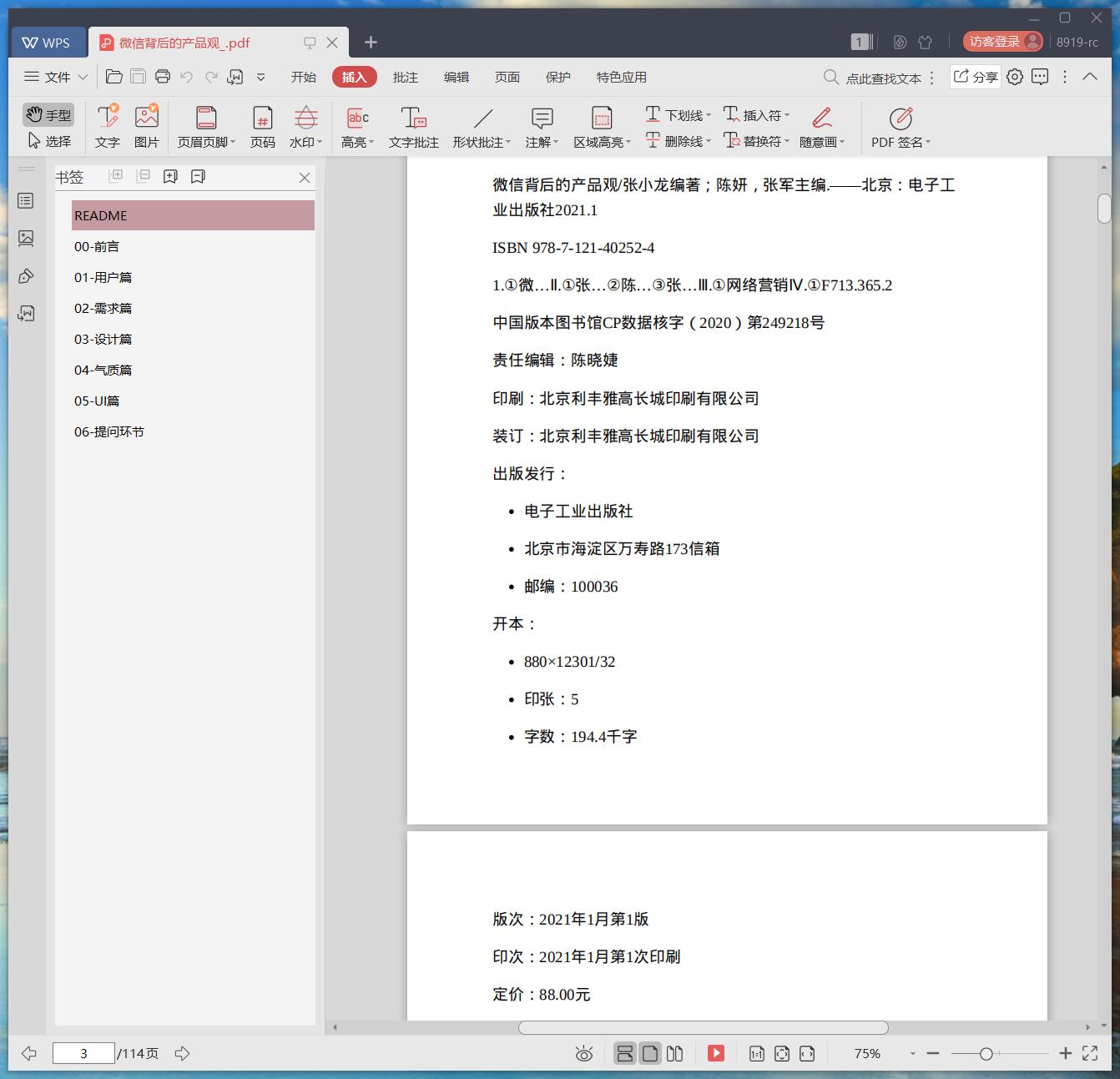
Task: Switch to the 特色应用 tab
Action: pos(622,77)
